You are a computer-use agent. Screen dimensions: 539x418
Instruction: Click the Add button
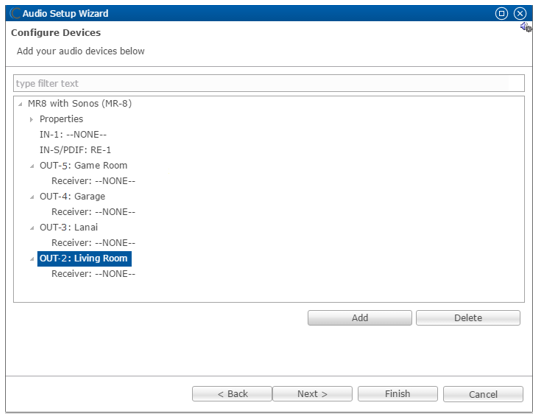(x=360, y=318)
